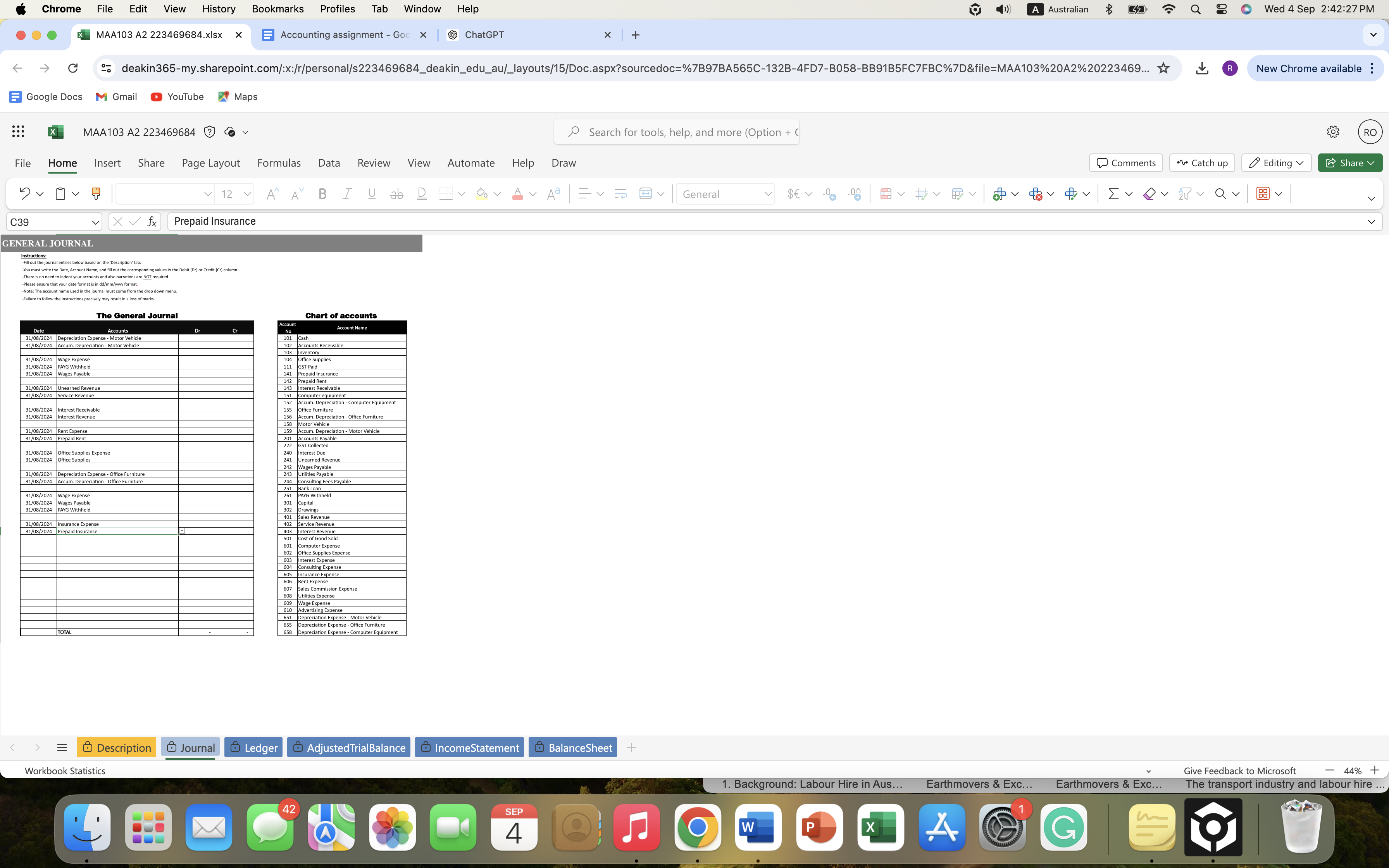Viewport: 1389px width, 868px height.
Task: Toggle italic formatting
Action: (x=347, y=193)
